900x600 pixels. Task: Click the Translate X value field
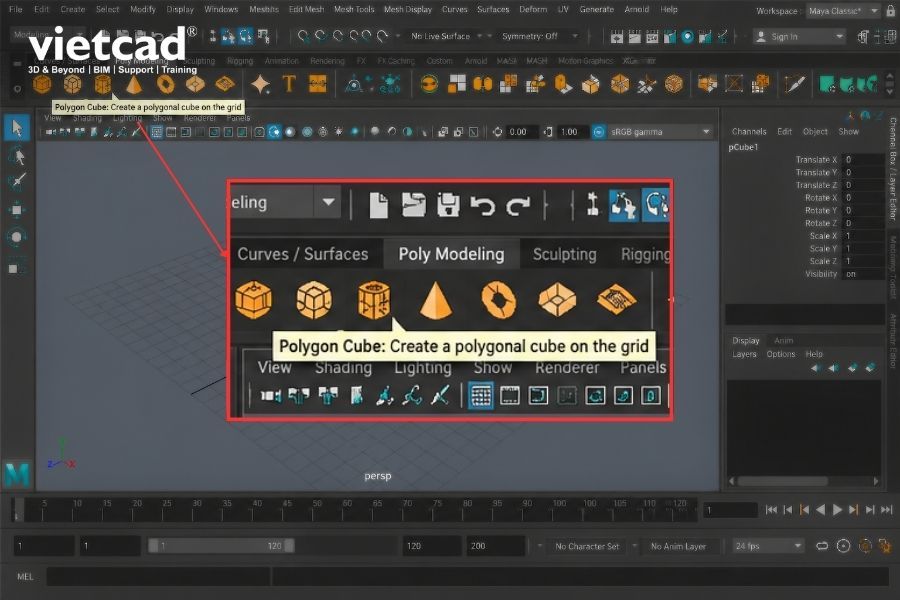(863, 160)
